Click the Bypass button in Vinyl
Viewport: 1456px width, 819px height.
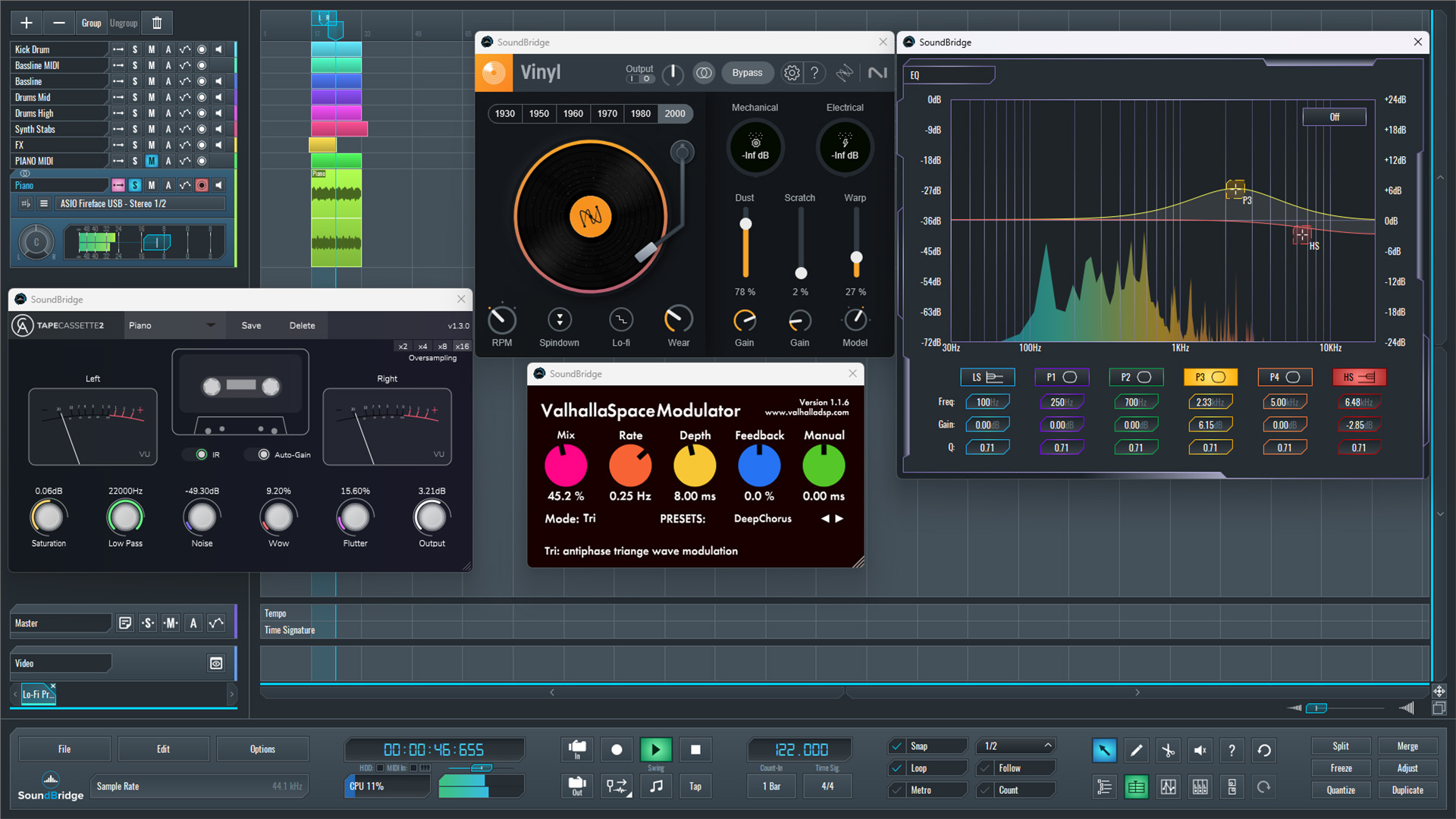pos(747,73)
